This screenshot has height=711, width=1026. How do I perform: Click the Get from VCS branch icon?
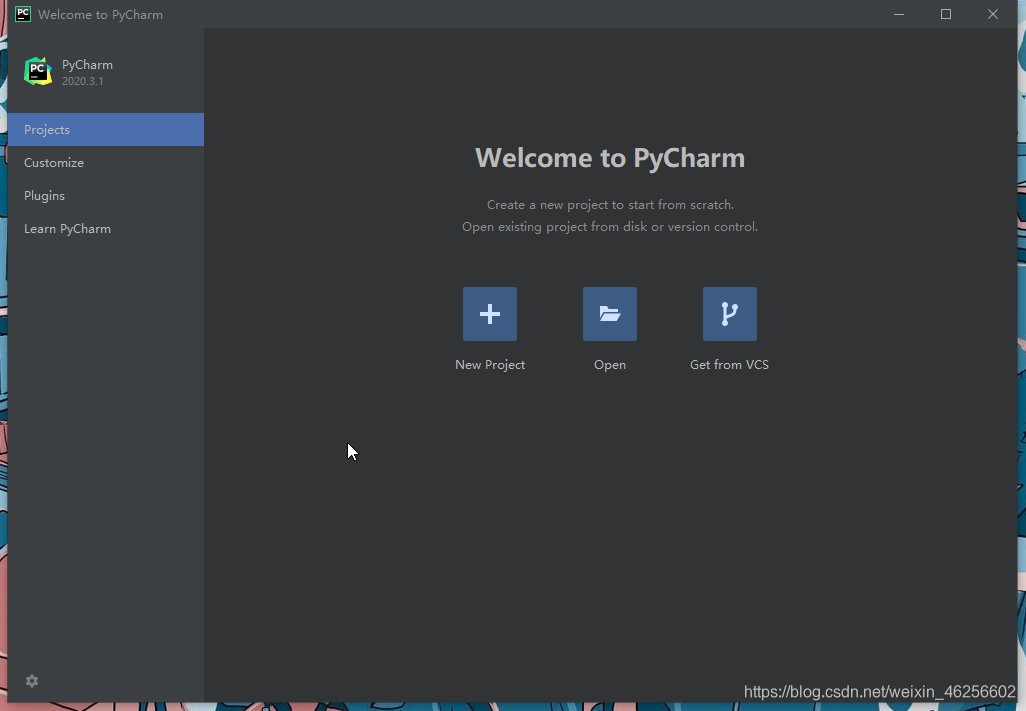pos(730,314)
